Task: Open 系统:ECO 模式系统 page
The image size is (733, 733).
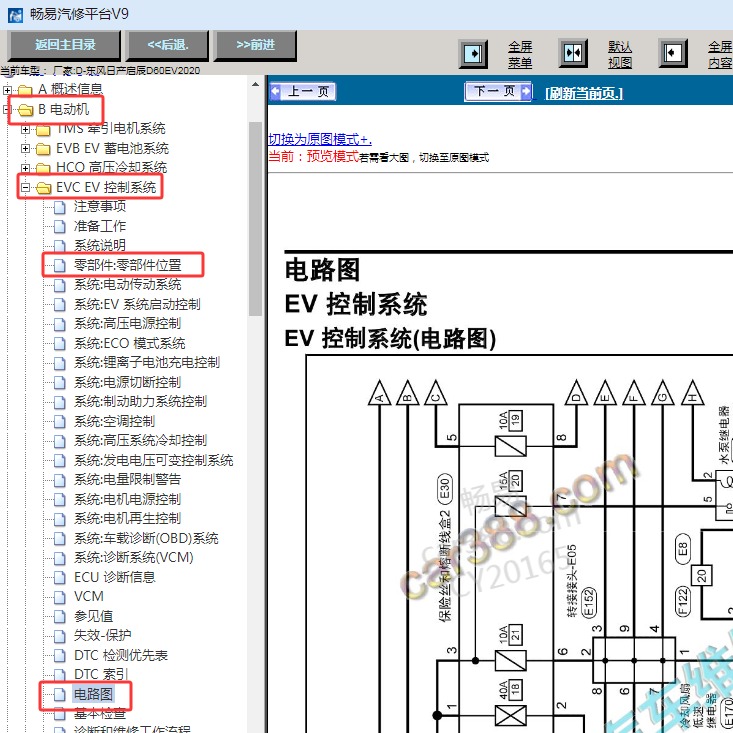Action: [129, 344]
